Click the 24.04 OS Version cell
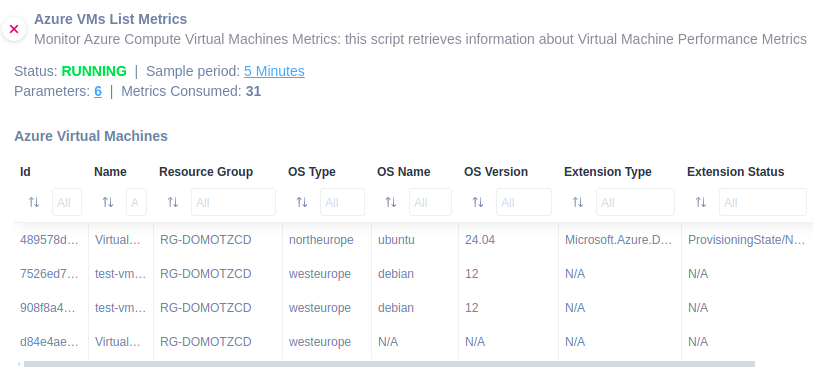Screen dimensions: 813x375 click(x=480, y=240)
